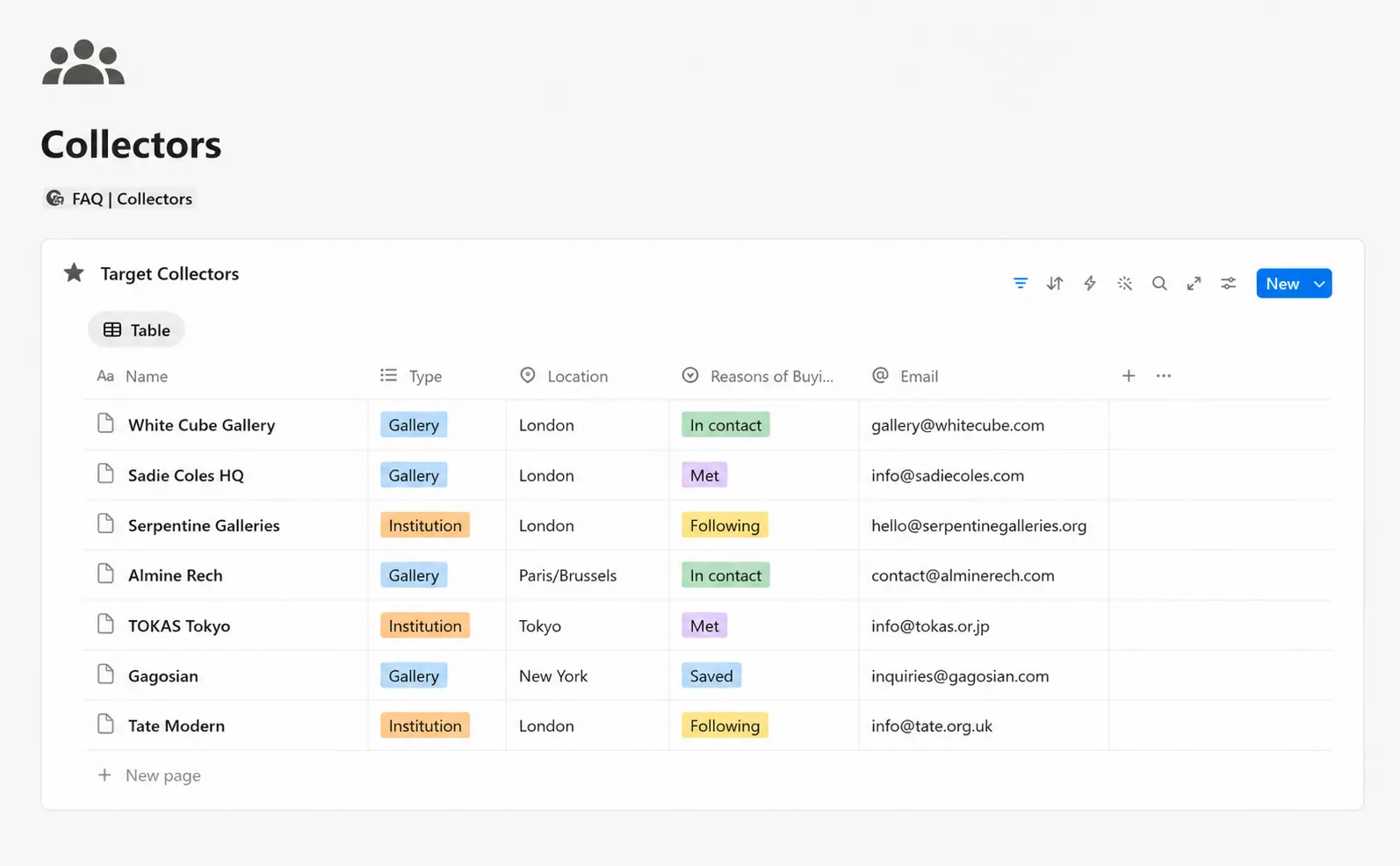Open the White Cube Gallery page
This screenshot has height=866, width=1400.
[x=201, y=425]
